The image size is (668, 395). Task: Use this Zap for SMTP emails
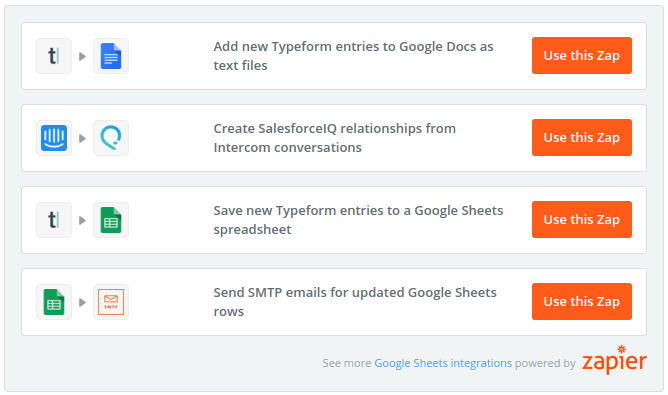pyautogui.click(x=582, y=302)
